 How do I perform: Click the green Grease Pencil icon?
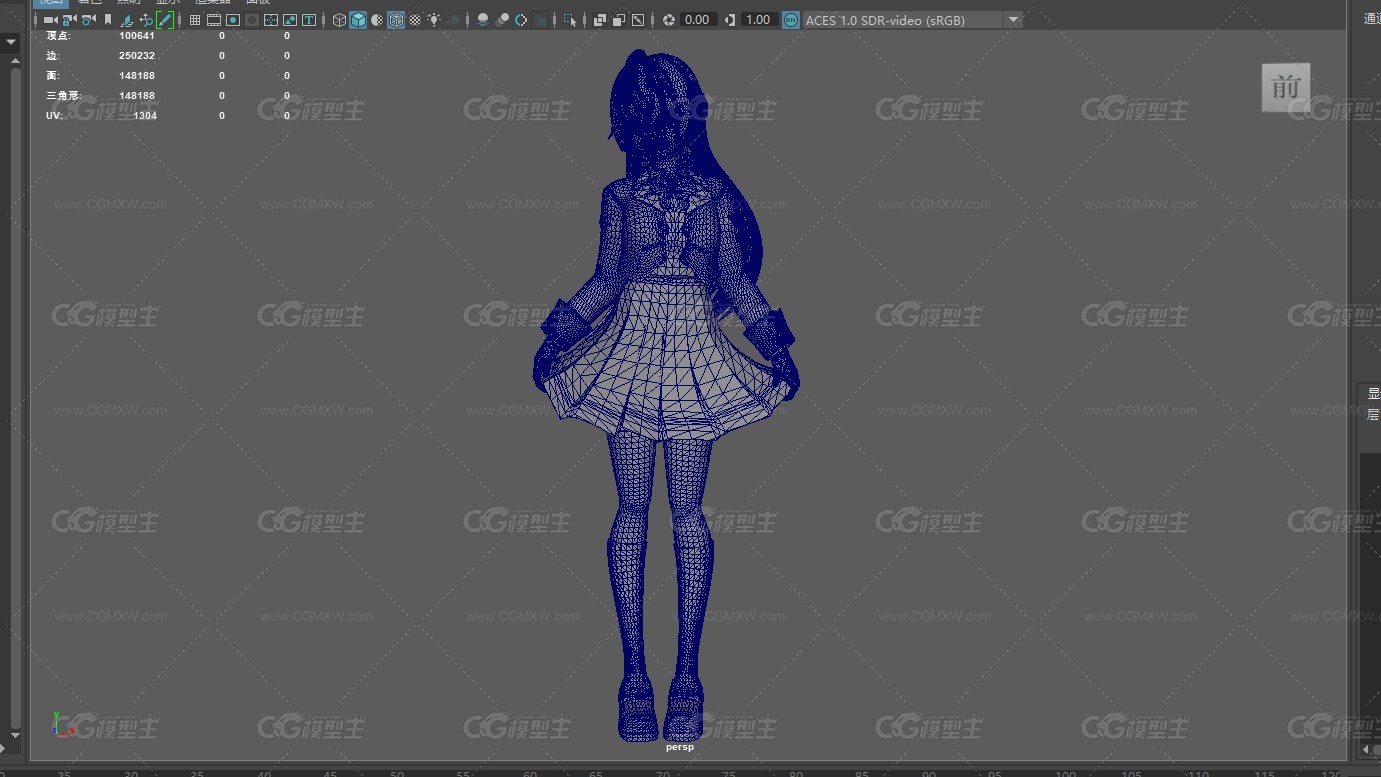(165, 20)
